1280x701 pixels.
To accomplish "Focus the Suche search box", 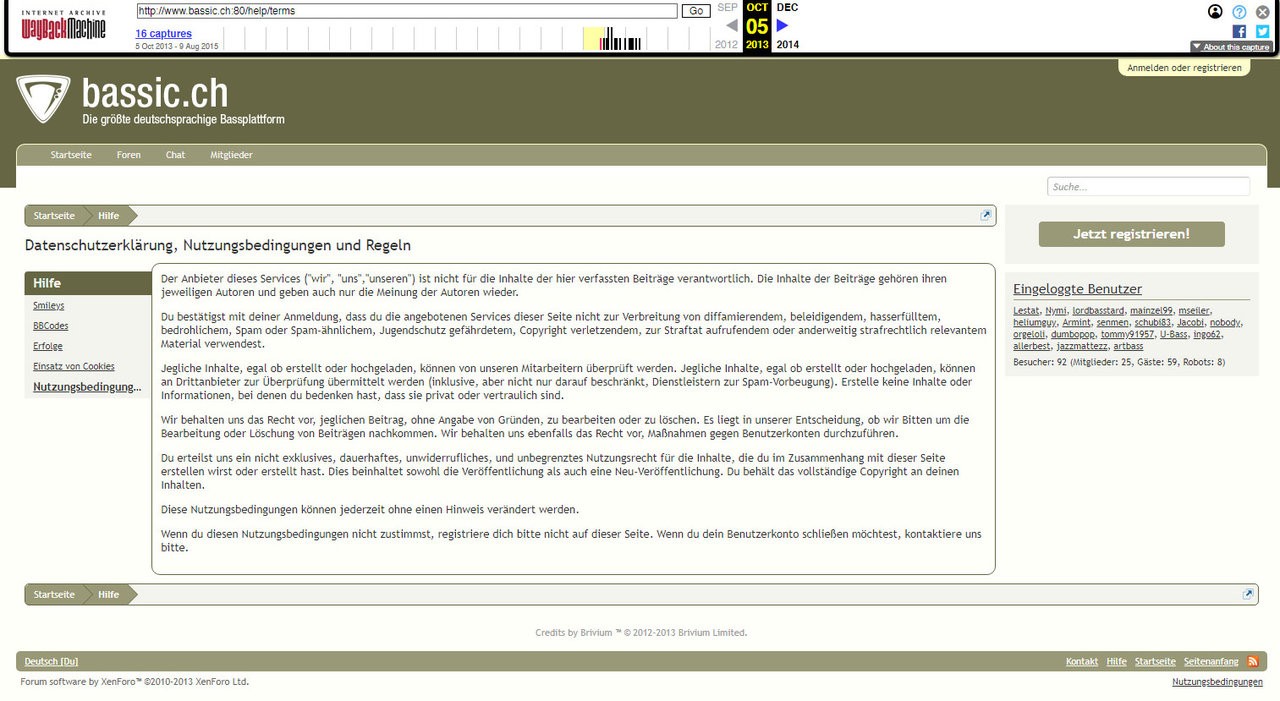I will pyautogui.click(x=1148, y=186).
